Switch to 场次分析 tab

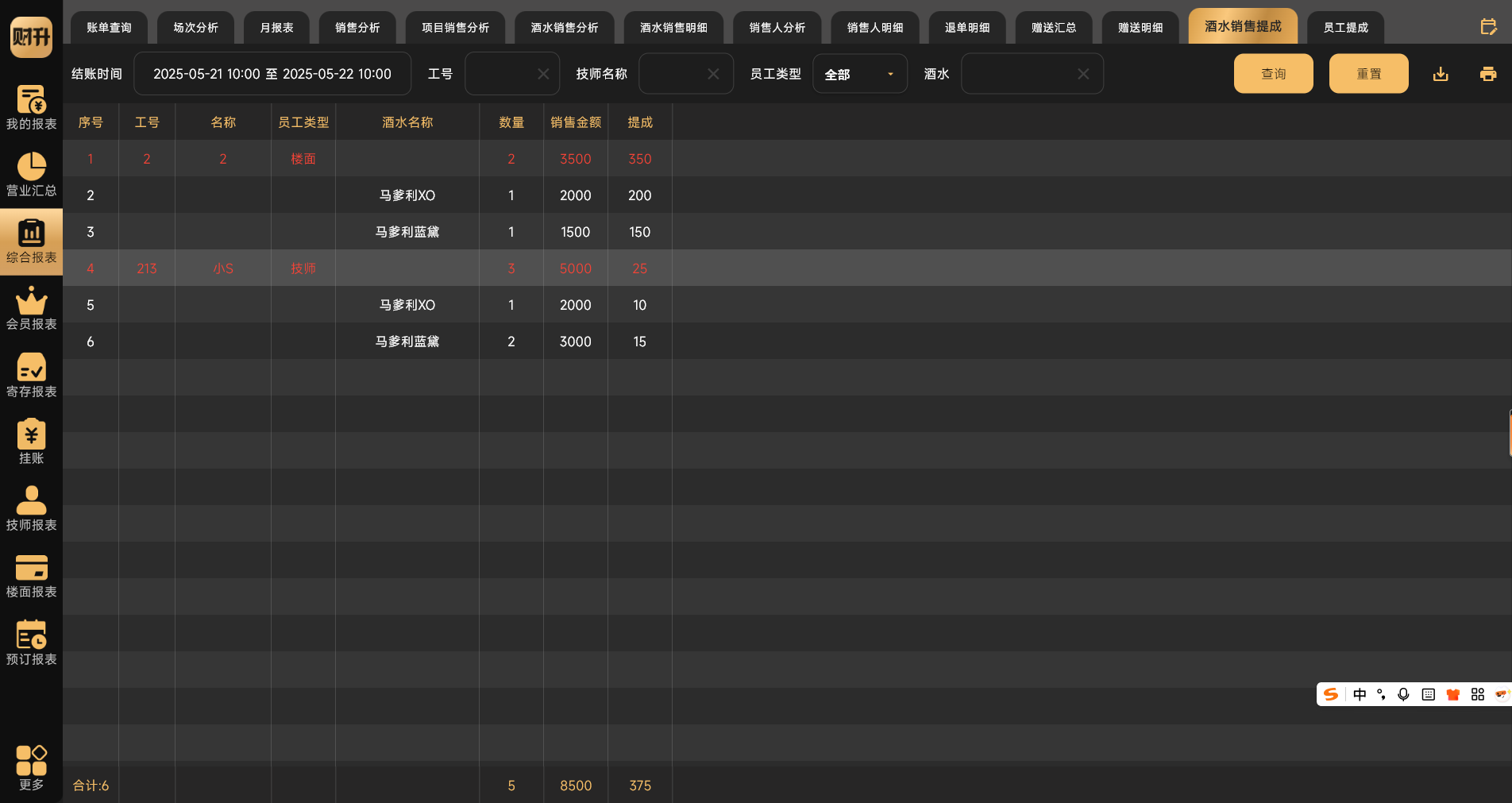click(x=195, y=28)
